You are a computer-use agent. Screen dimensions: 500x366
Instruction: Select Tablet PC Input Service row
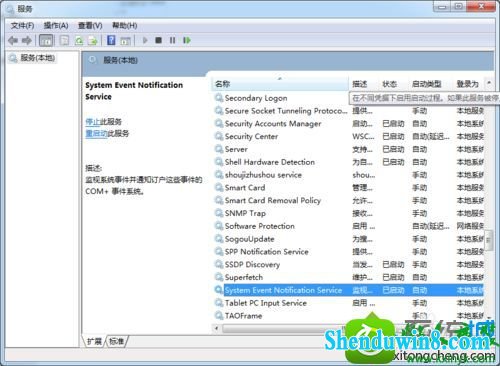349,303
